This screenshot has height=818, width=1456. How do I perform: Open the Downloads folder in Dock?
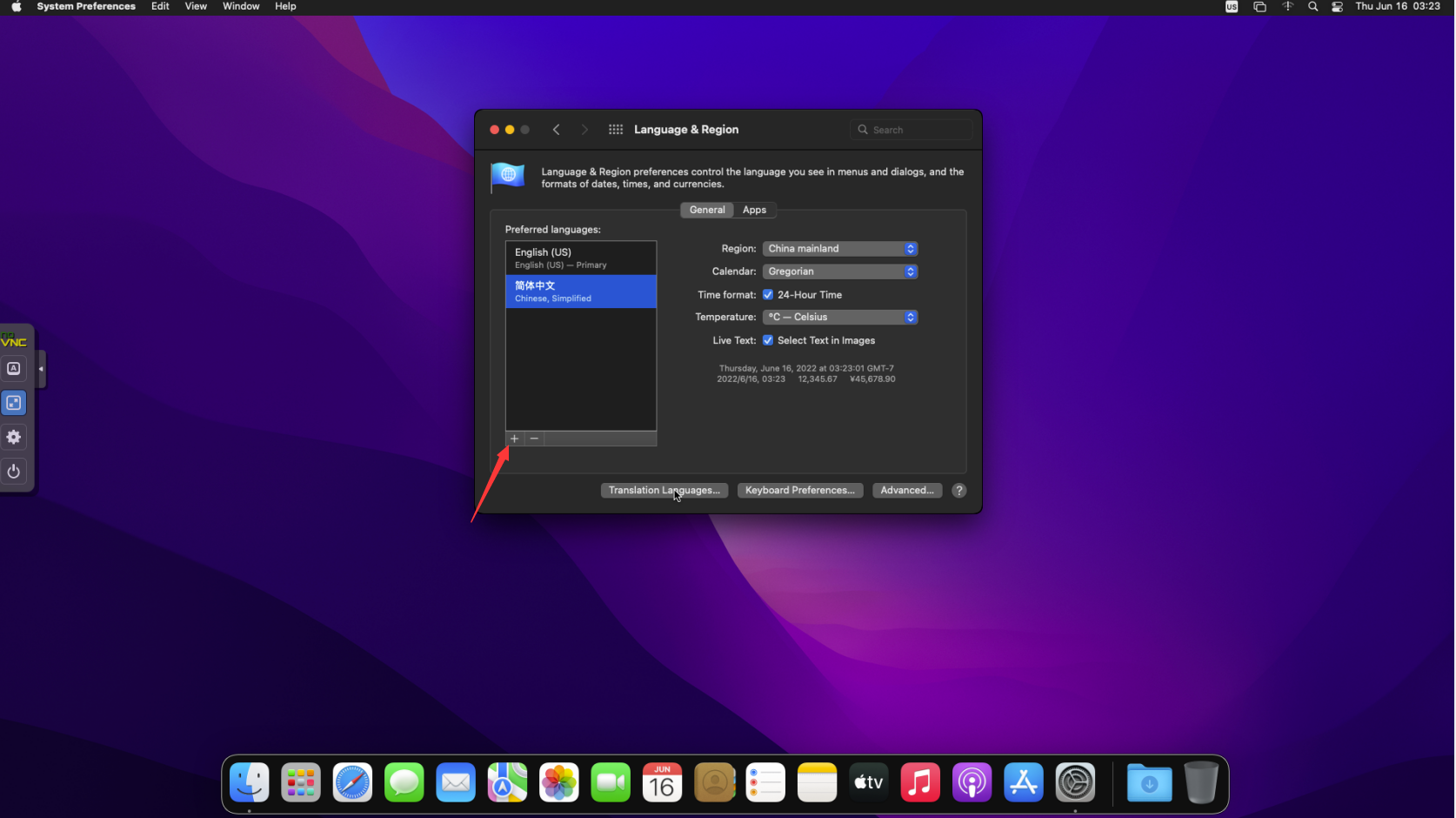(x=1149, y=783)
